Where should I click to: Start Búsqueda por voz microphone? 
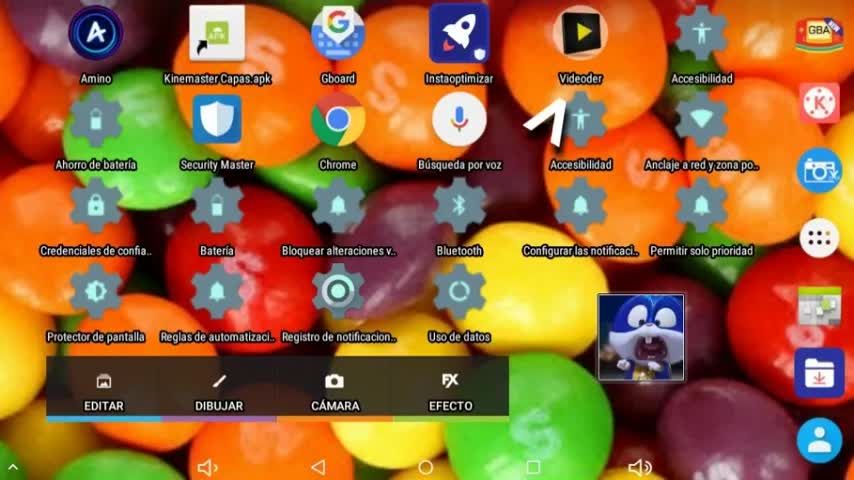click(x=459, y=121)
